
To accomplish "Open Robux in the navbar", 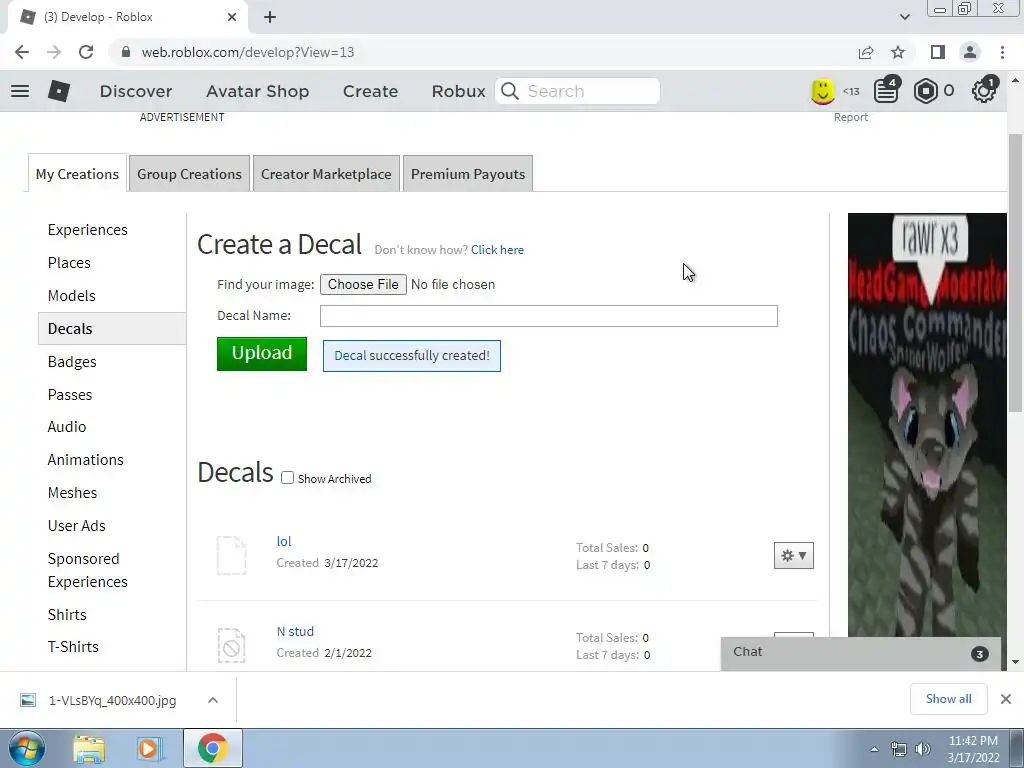I will pos(458,91).
